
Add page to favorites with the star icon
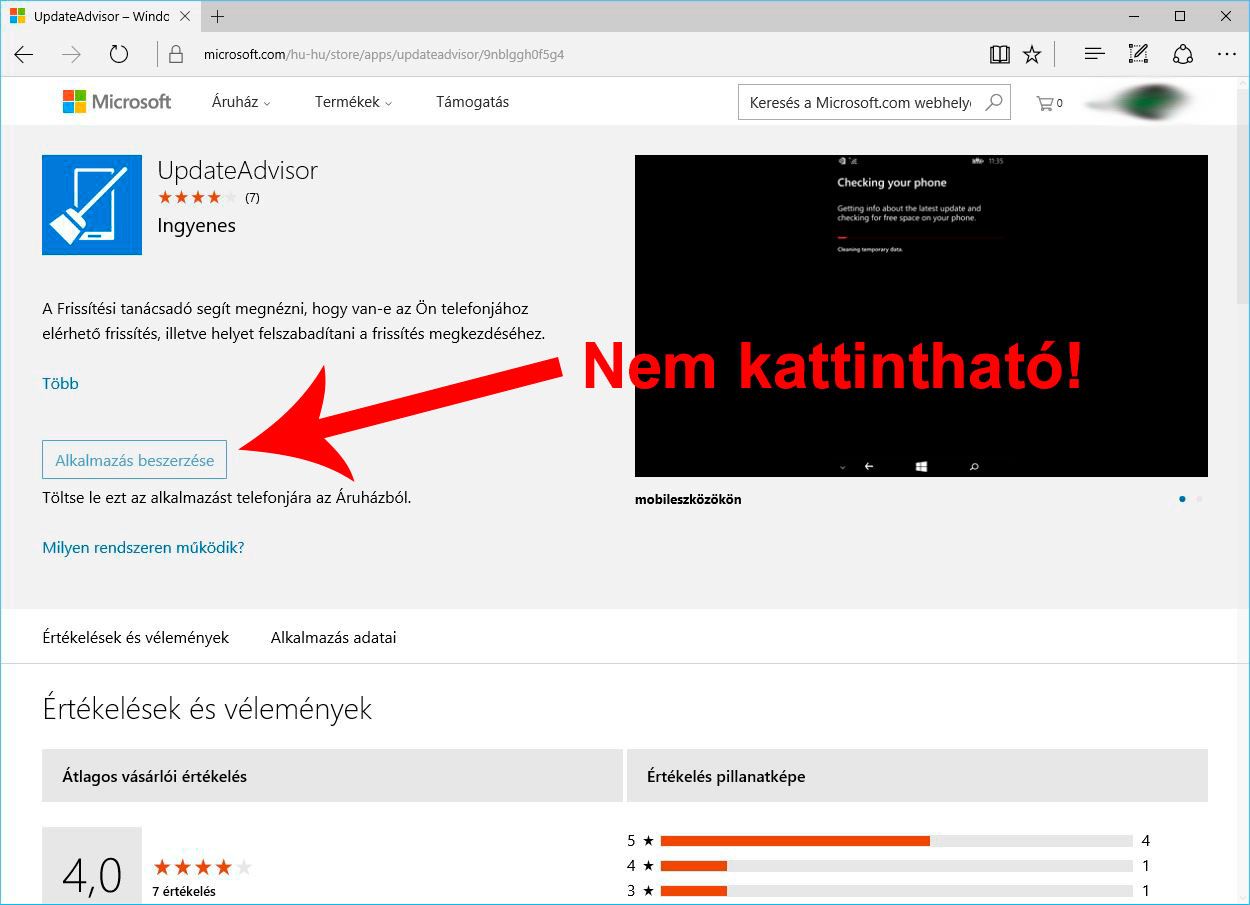(x=1032, y=55)
